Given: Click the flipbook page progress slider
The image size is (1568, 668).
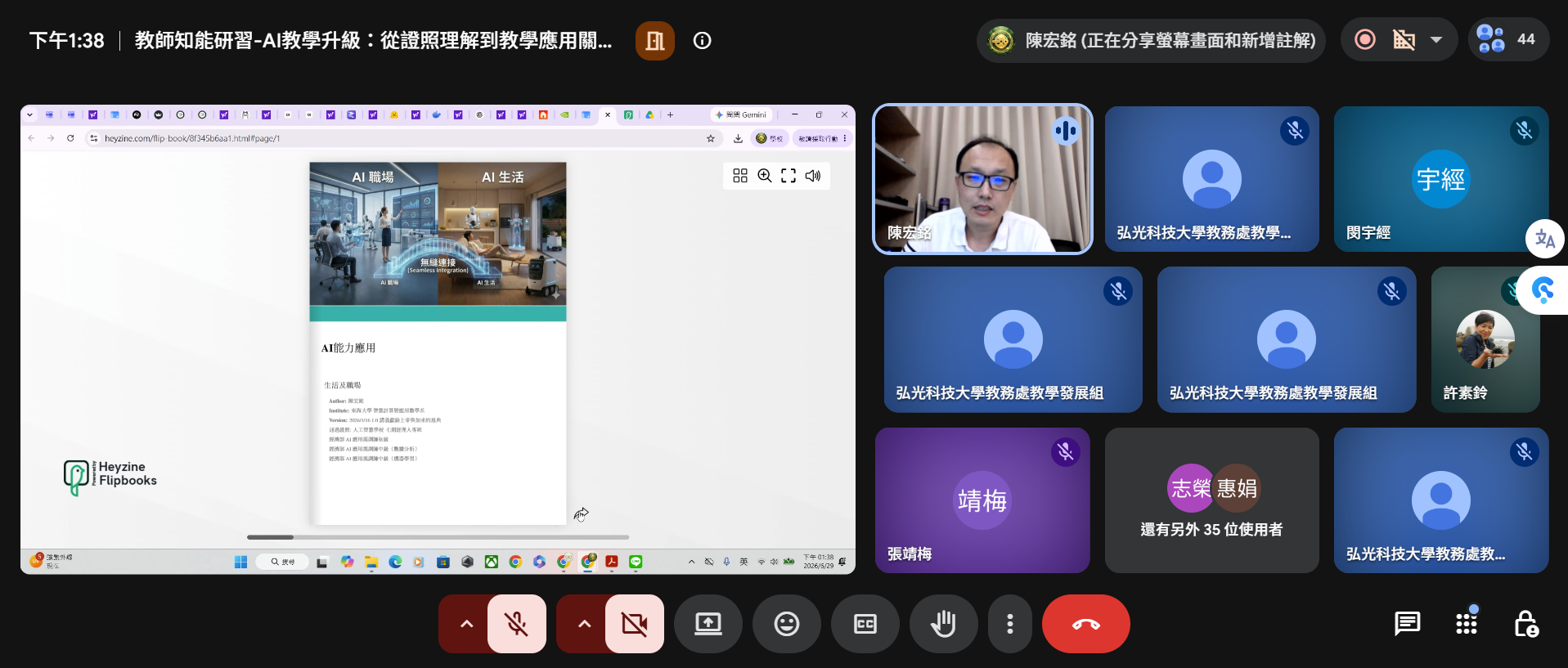Looking at the screenshot, I should click(x=438, y=537).
